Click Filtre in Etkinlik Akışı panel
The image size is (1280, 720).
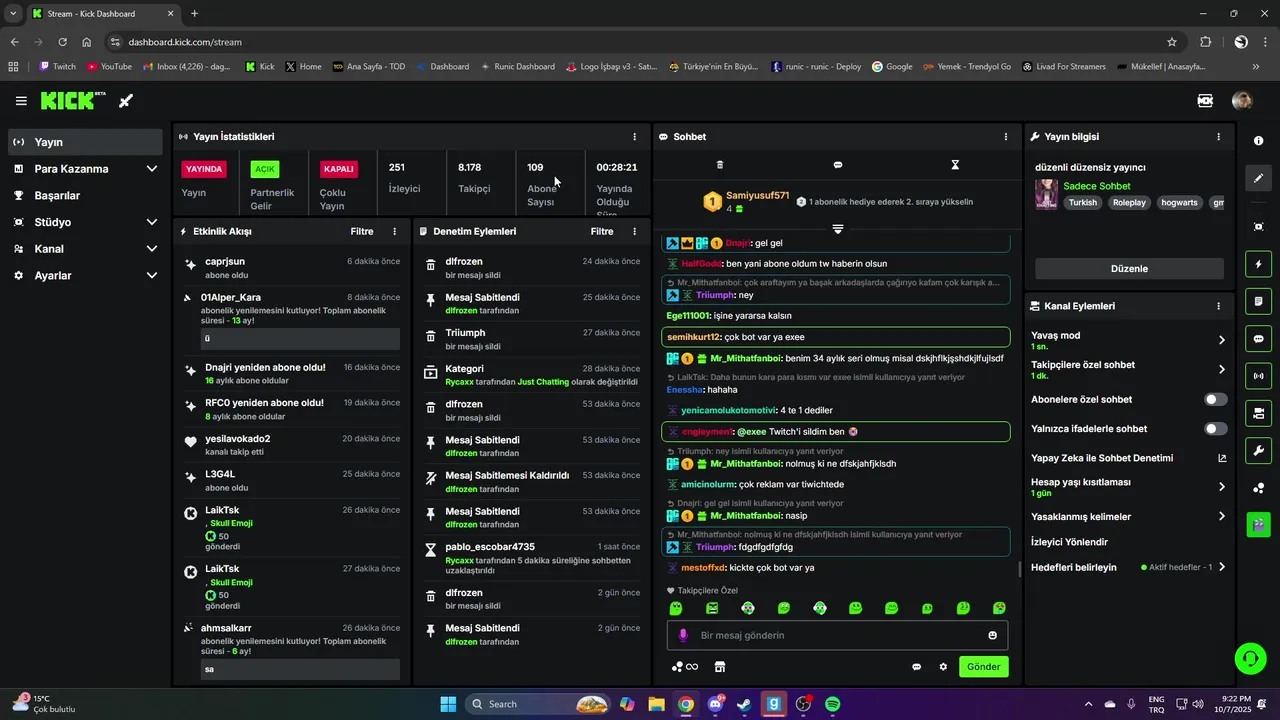tap(362, 231)
